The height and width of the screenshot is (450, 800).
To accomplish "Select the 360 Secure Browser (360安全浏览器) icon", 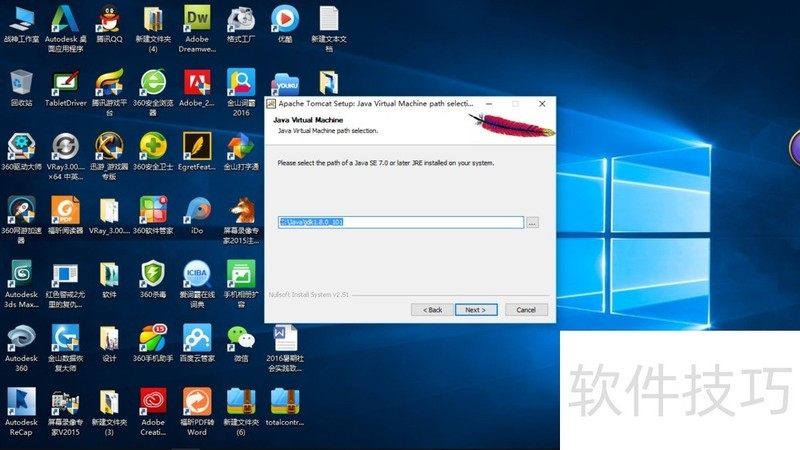I will pyautogui.click(x=153, y=83).
